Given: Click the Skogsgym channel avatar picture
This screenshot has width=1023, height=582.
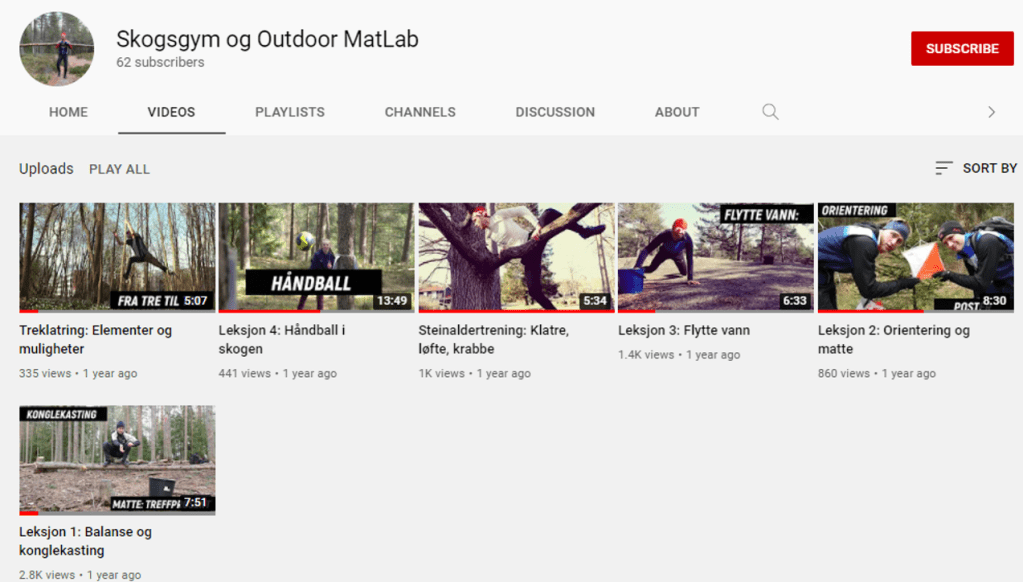Looking at the screenshot, I should 57,49.
